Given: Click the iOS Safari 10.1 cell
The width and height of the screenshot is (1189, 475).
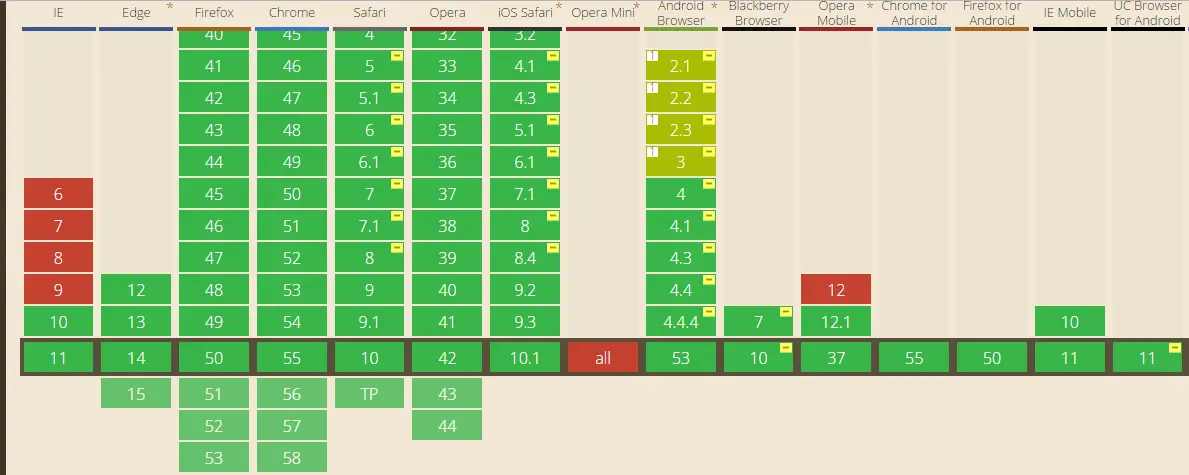Looking at the screenshot, I should click(x=525, y=357).
